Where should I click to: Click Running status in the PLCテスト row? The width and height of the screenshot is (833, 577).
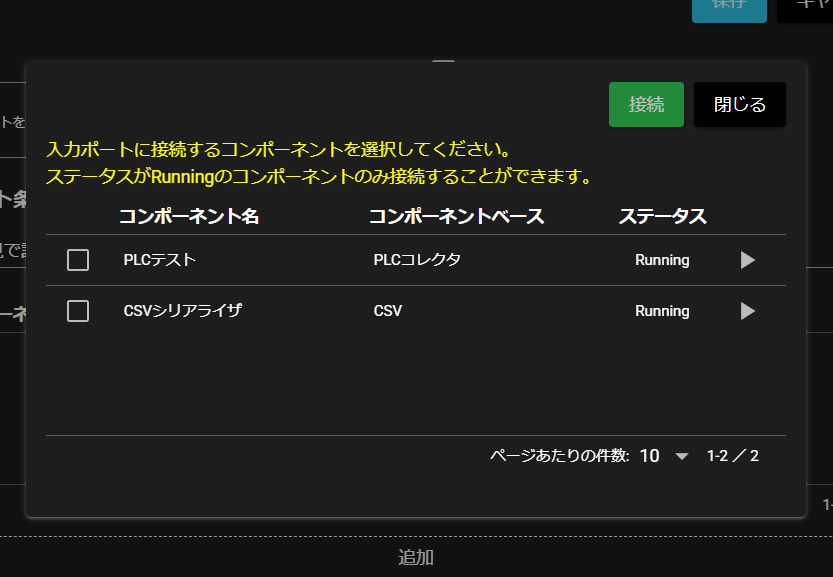coord(662,260)
